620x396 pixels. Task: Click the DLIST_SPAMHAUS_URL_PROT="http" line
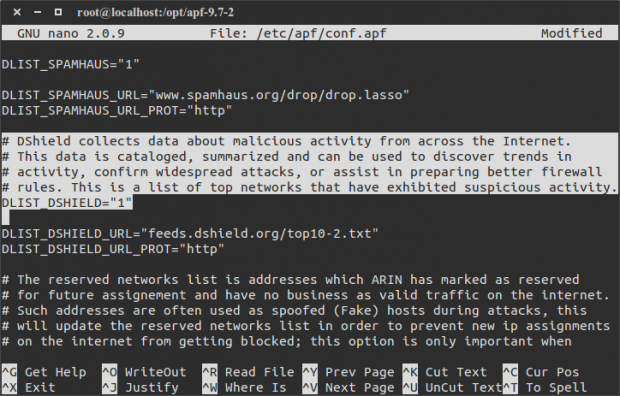click(x=117, y=110)
